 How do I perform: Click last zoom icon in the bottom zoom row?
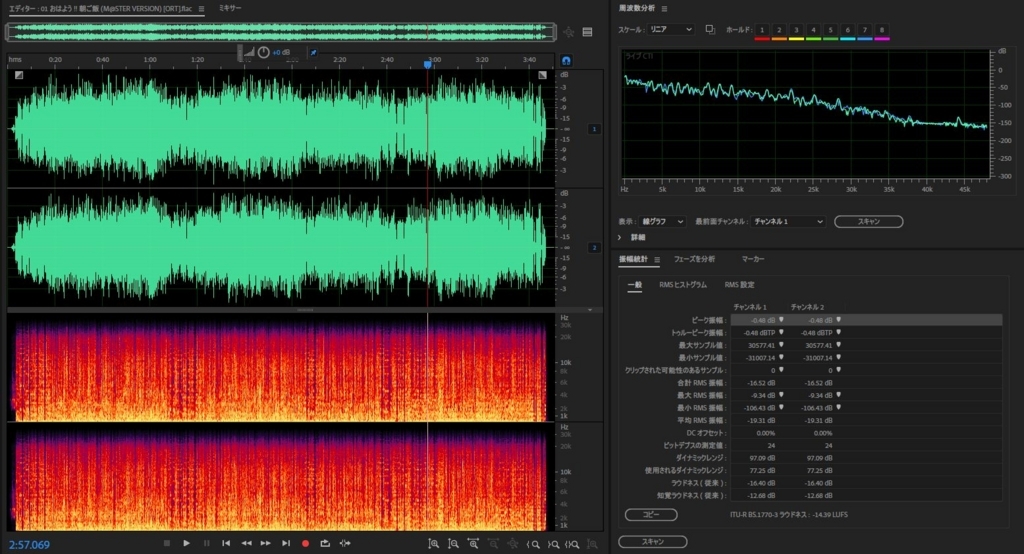pos(592,544)
